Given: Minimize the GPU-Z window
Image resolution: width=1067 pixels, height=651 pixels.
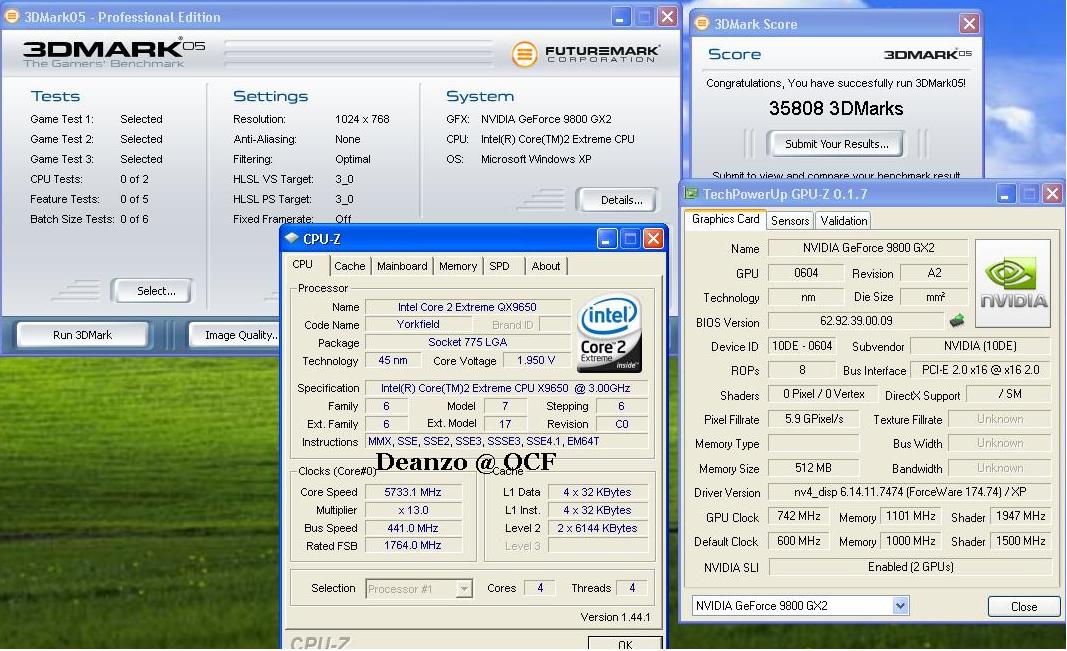Looking at the screenshot, I should 1006,194.
